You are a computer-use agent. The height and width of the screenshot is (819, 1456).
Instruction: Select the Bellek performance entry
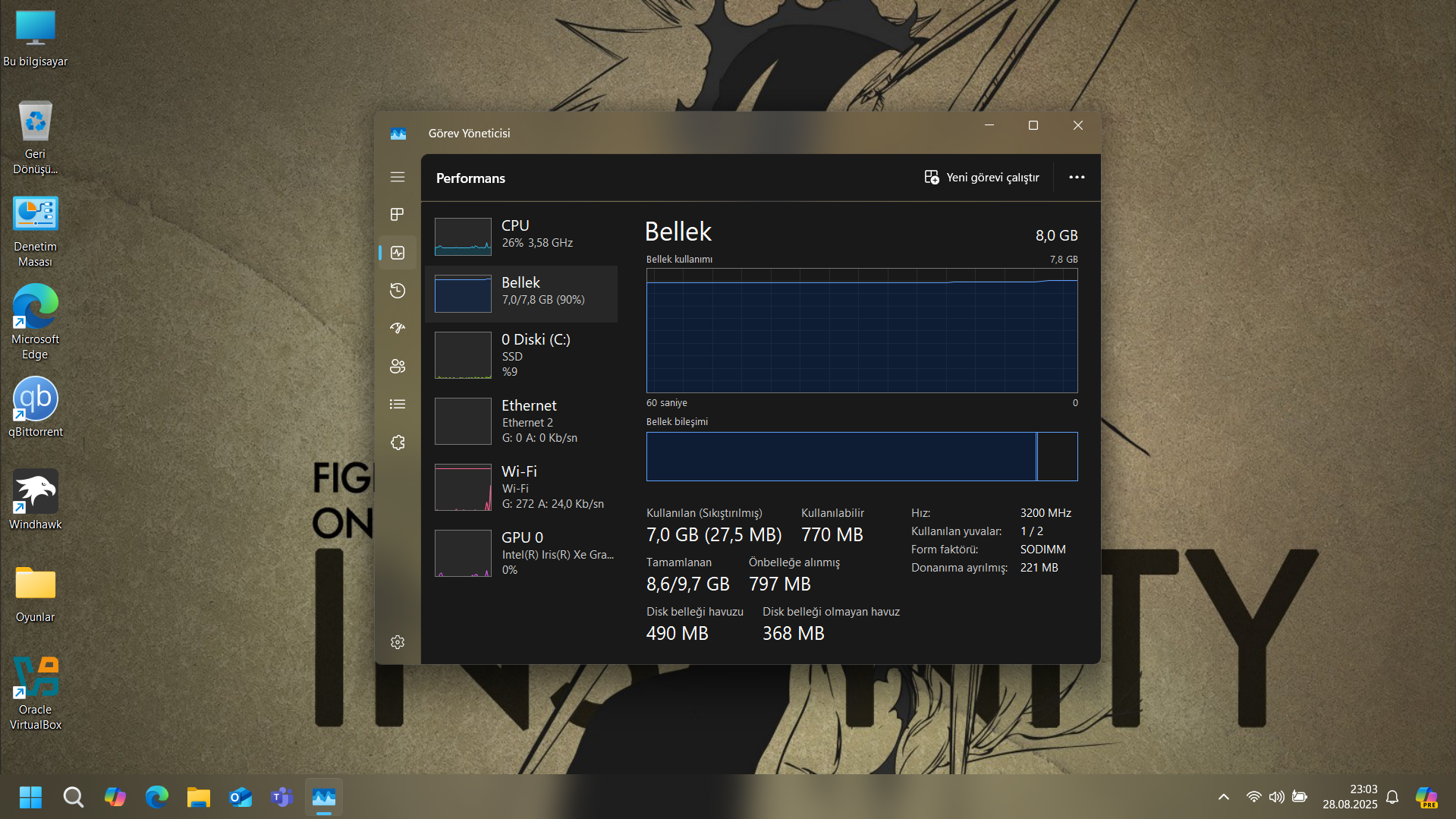pyautogui.click(x=522, y=294)
